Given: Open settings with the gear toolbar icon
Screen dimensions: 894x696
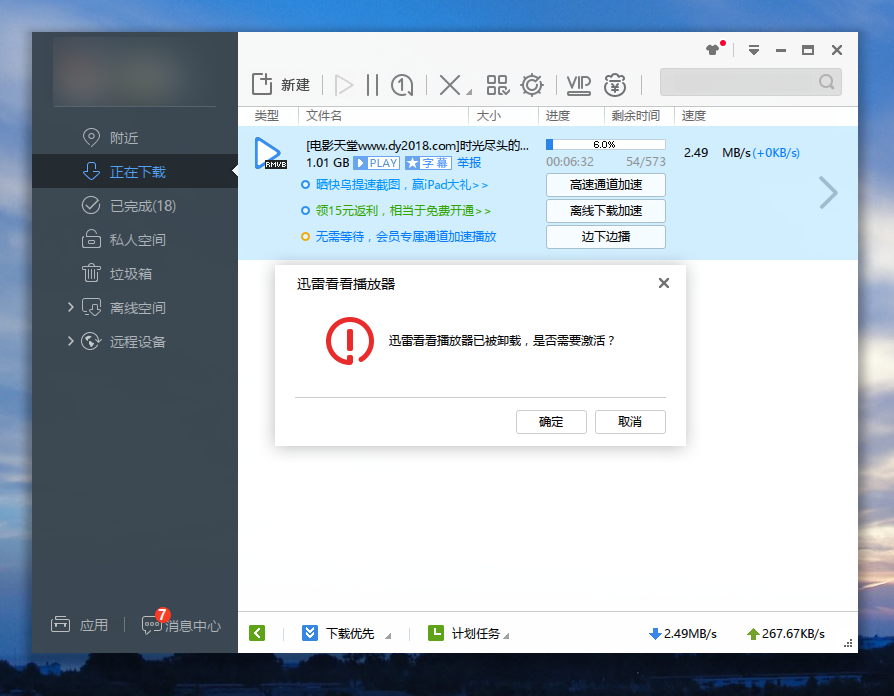Looking at the screenshot, I should point(532,85).
